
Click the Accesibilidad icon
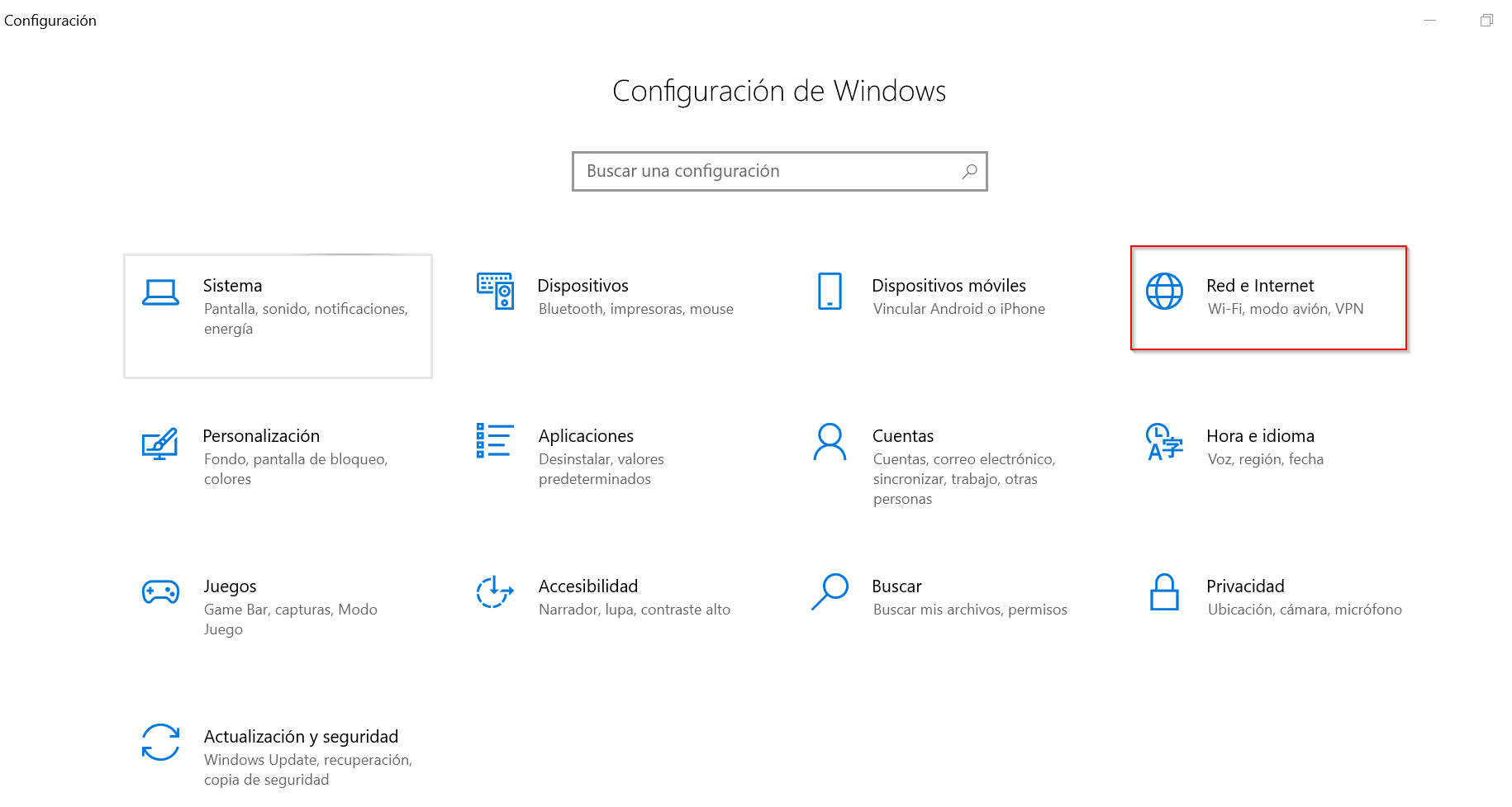495,592
